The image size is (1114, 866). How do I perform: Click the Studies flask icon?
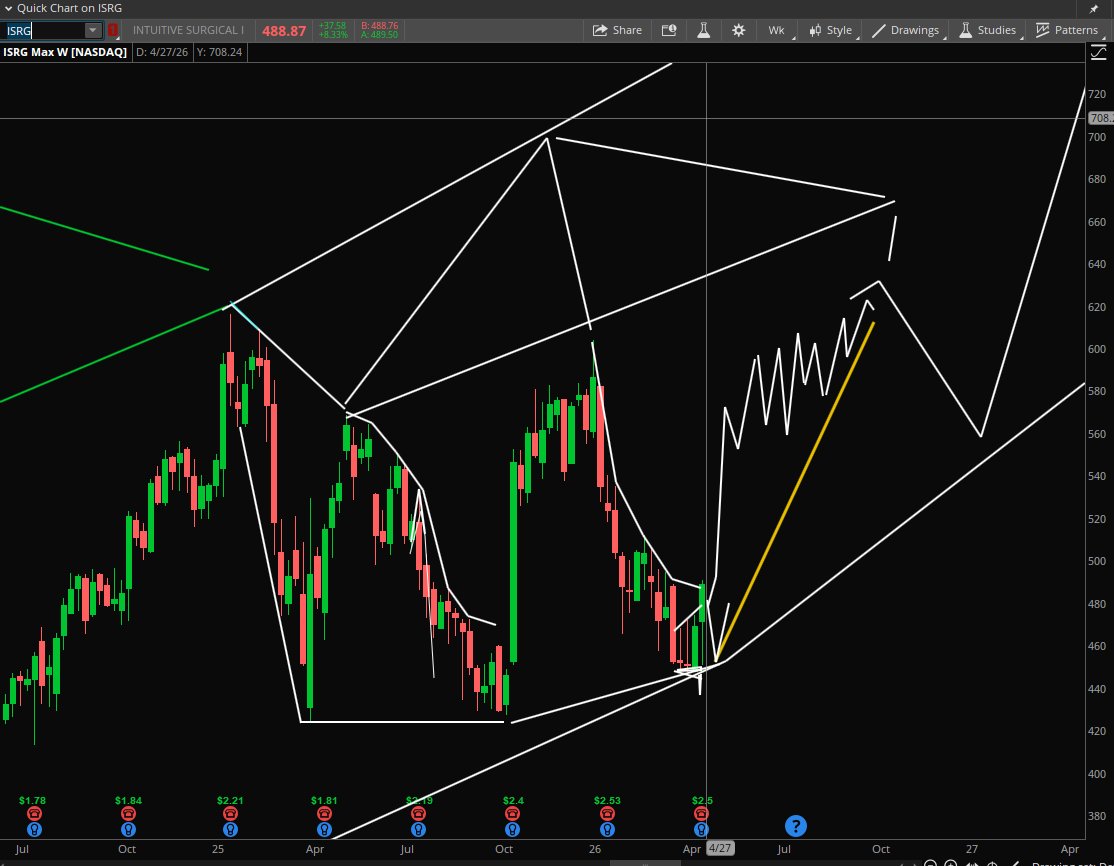[966, 30]
